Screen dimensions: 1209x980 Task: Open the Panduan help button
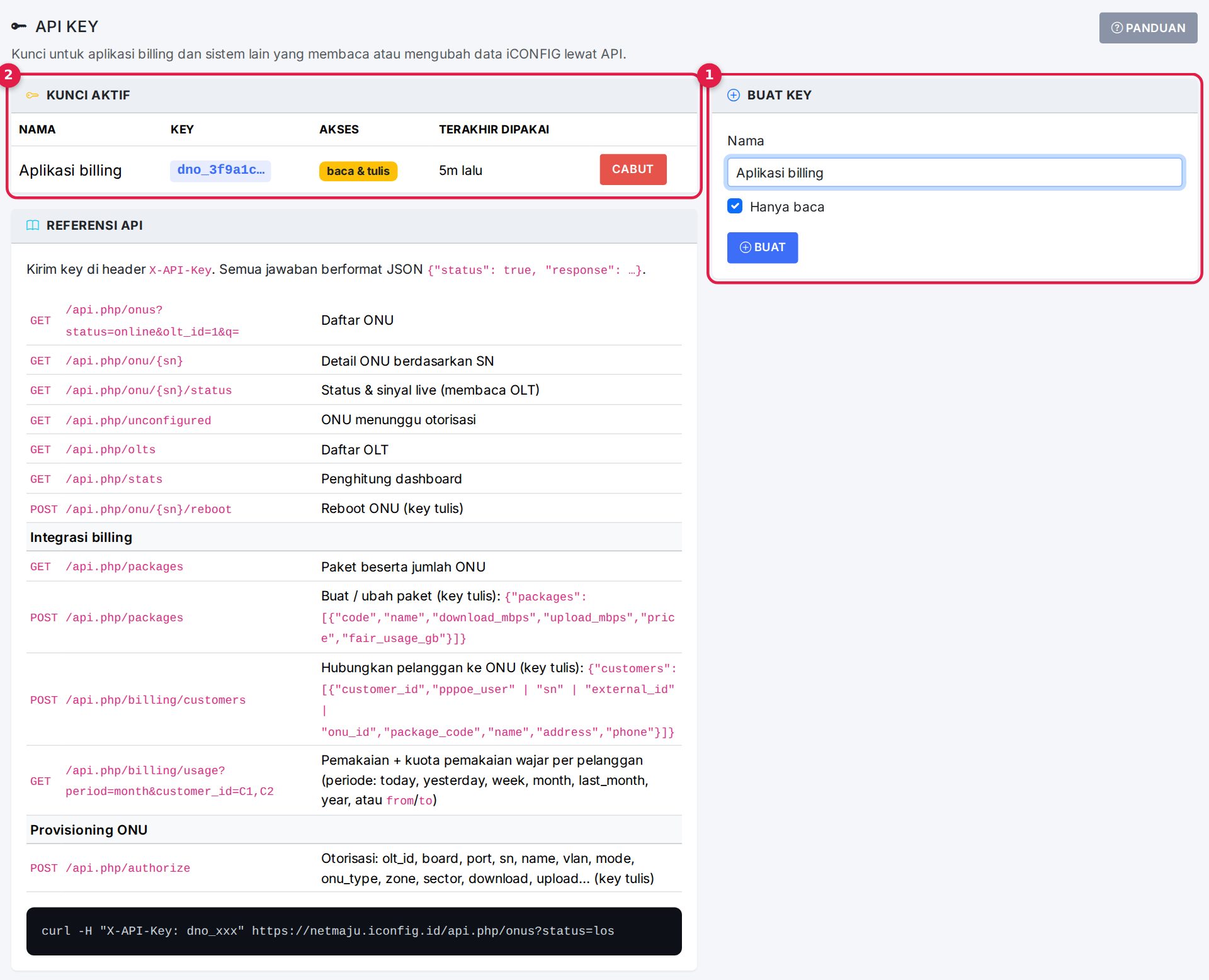coord(1148,28)
